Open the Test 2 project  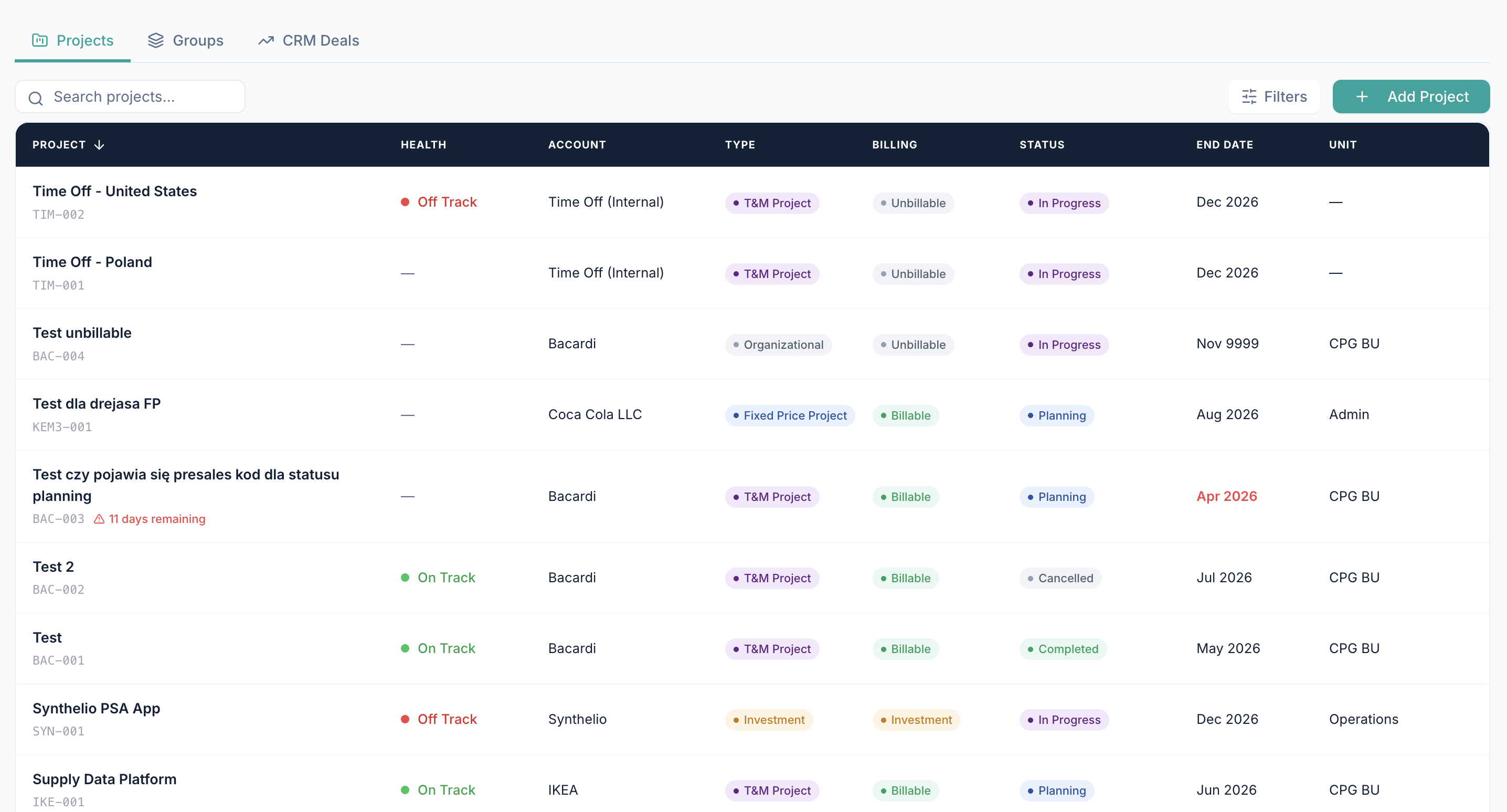tap(53, 567)
